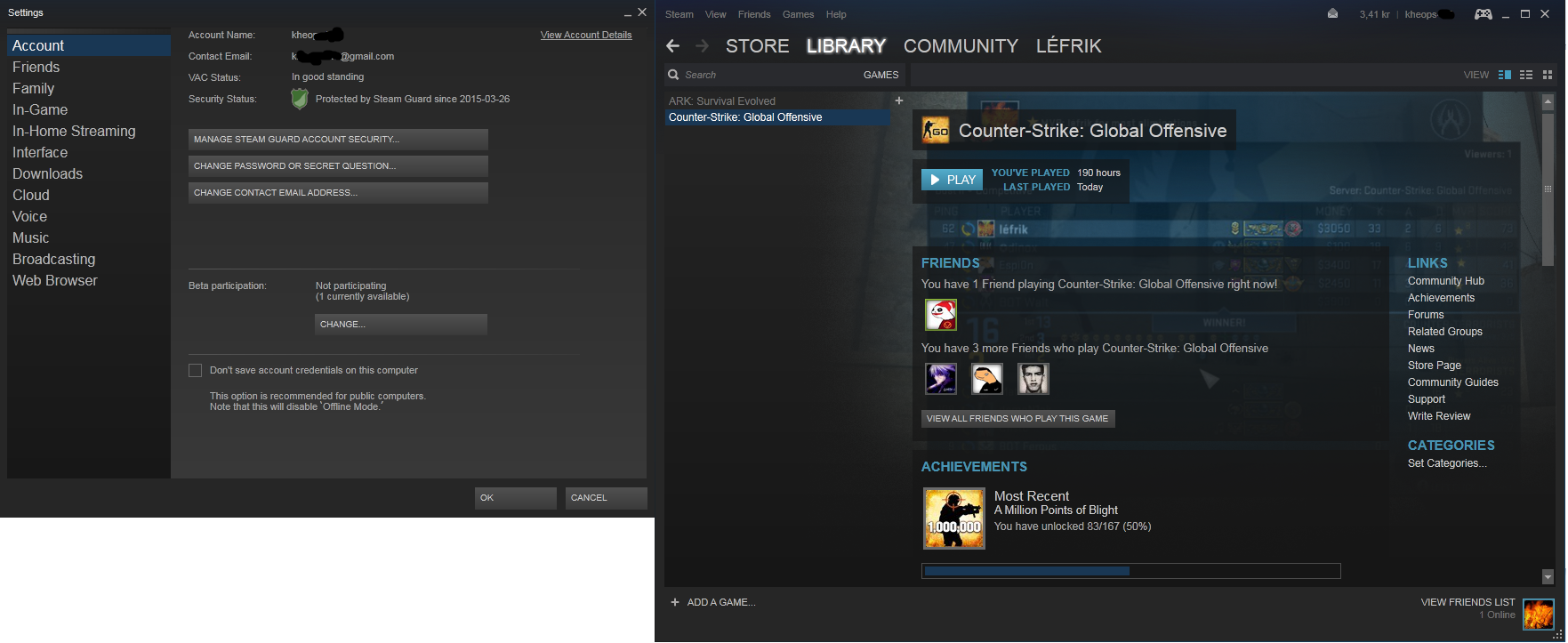Screen dimensions: 1568x643
Task: Select In-Home Streaming in Settings sidebar
Action: click(89, 131)
